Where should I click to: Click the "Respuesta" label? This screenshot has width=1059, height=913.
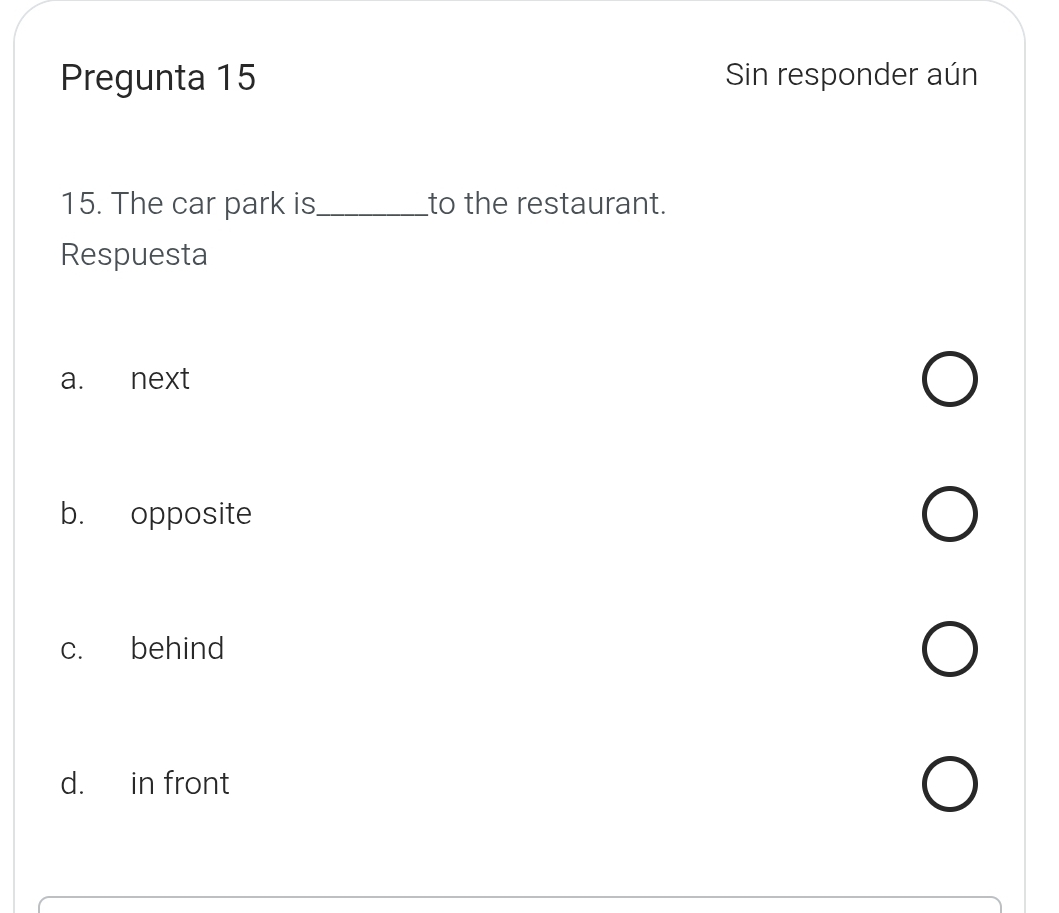click(134, 255)
